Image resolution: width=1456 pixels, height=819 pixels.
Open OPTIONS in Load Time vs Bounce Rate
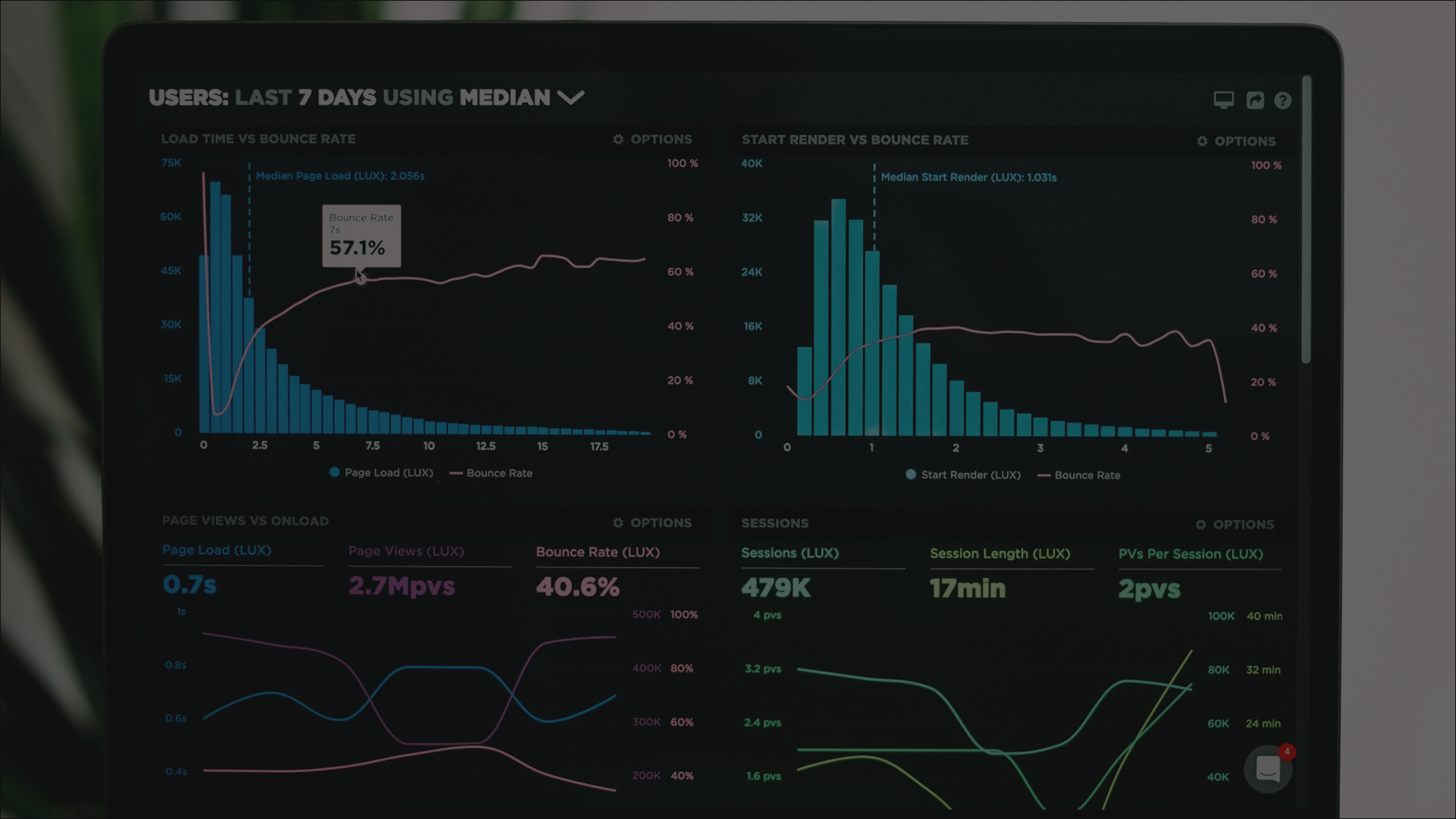(x=661, y=140)
